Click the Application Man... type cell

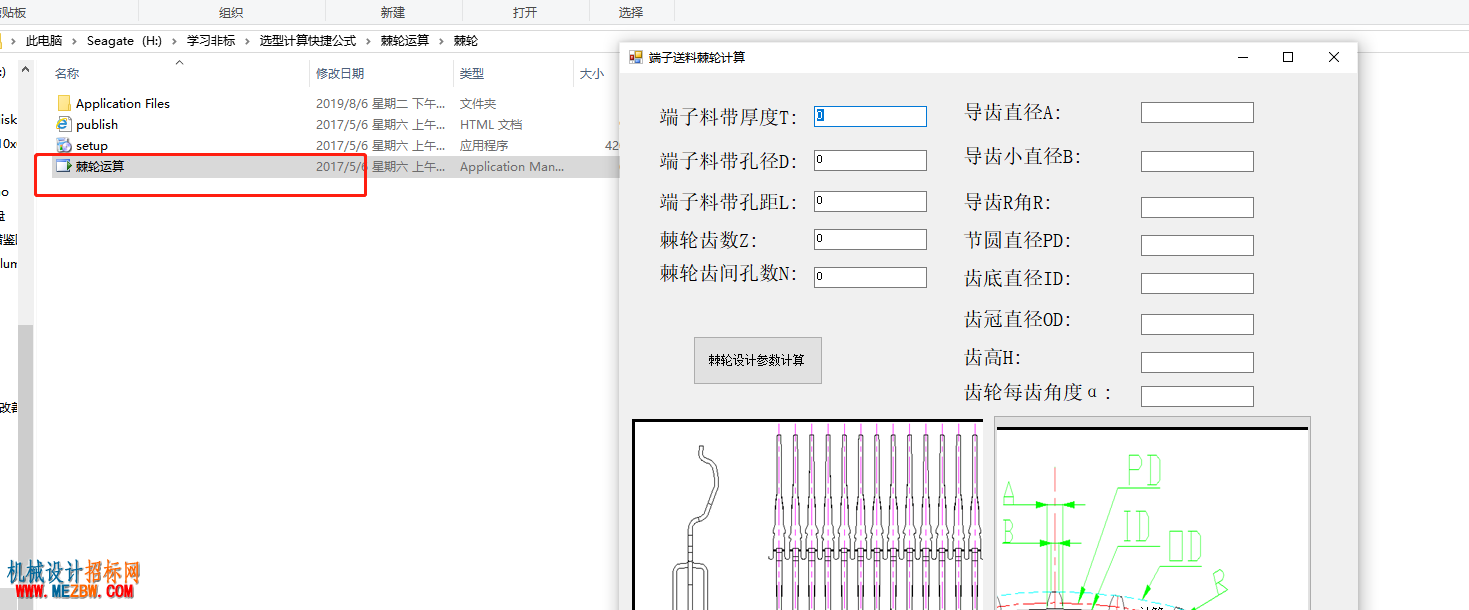pos(512,166)
